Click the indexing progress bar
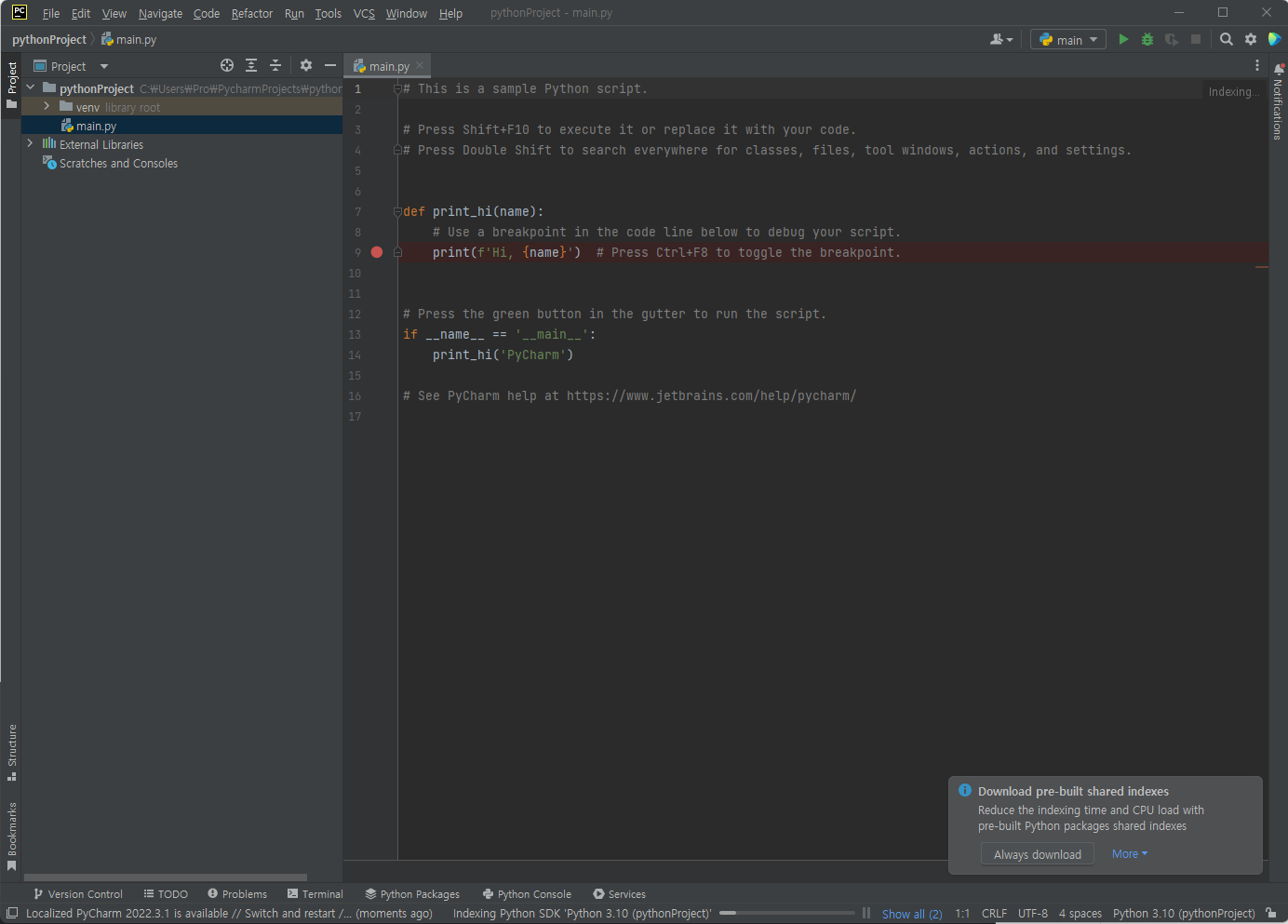 787,913
